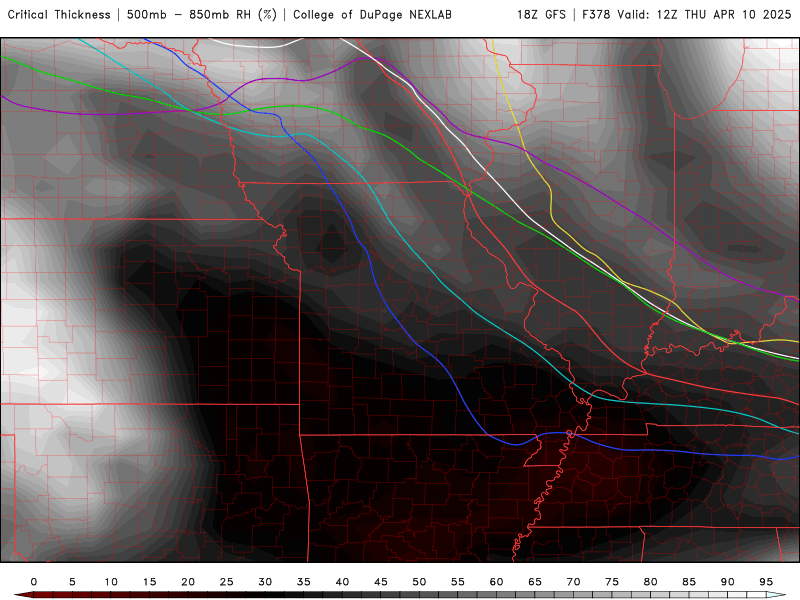Click the "F378" forecast hour text

coord(596,15)
